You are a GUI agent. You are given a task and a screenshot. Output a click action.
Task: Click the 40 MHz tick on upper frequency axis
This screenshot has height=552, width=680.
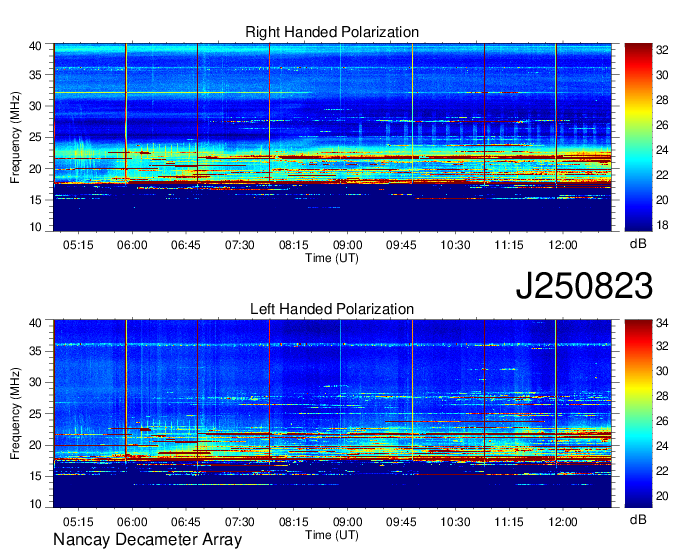click(x=35, y=46)
